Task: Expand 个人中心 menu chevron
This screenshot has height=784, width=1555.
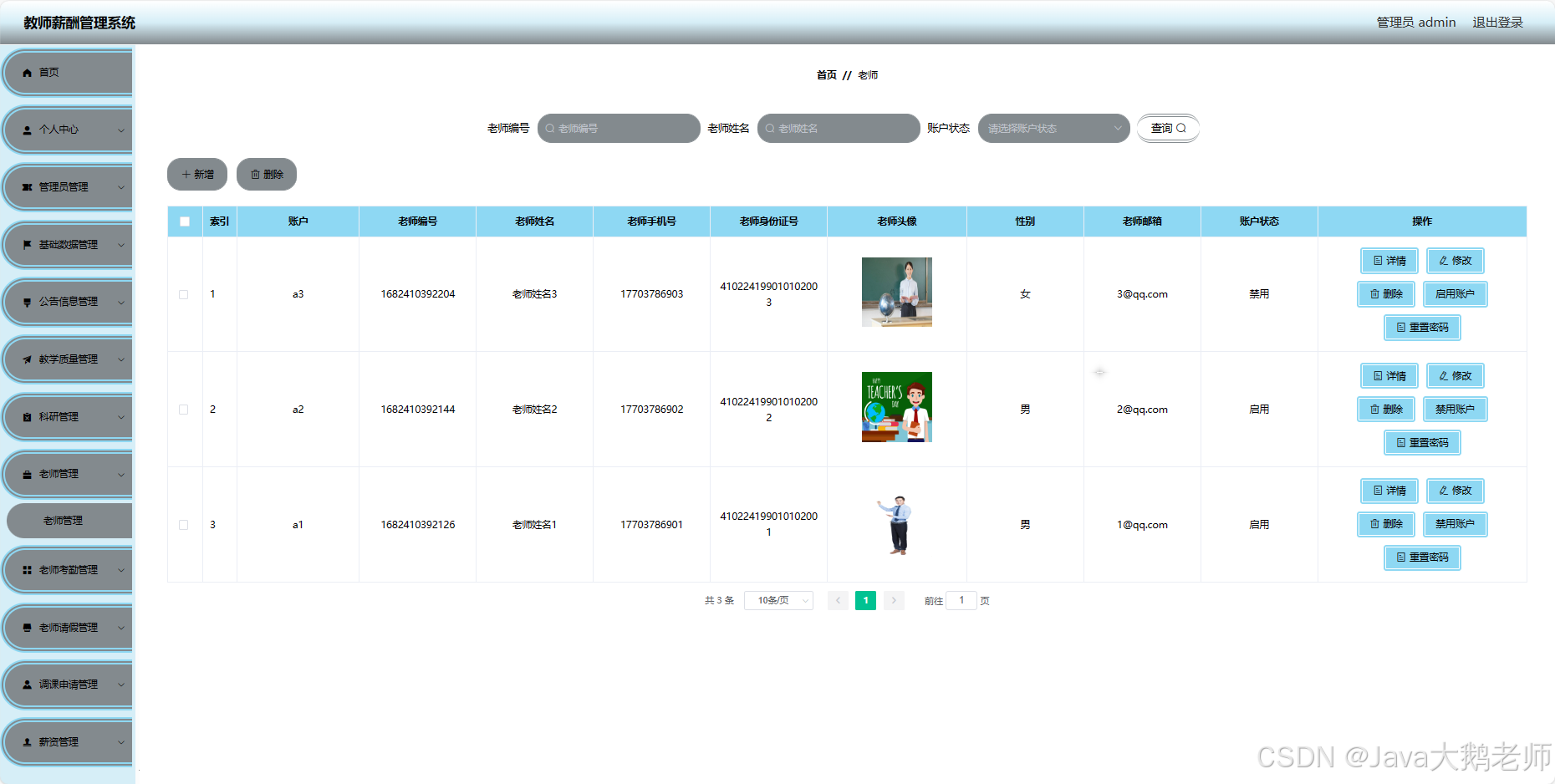Action: click(x=121, y=130)
